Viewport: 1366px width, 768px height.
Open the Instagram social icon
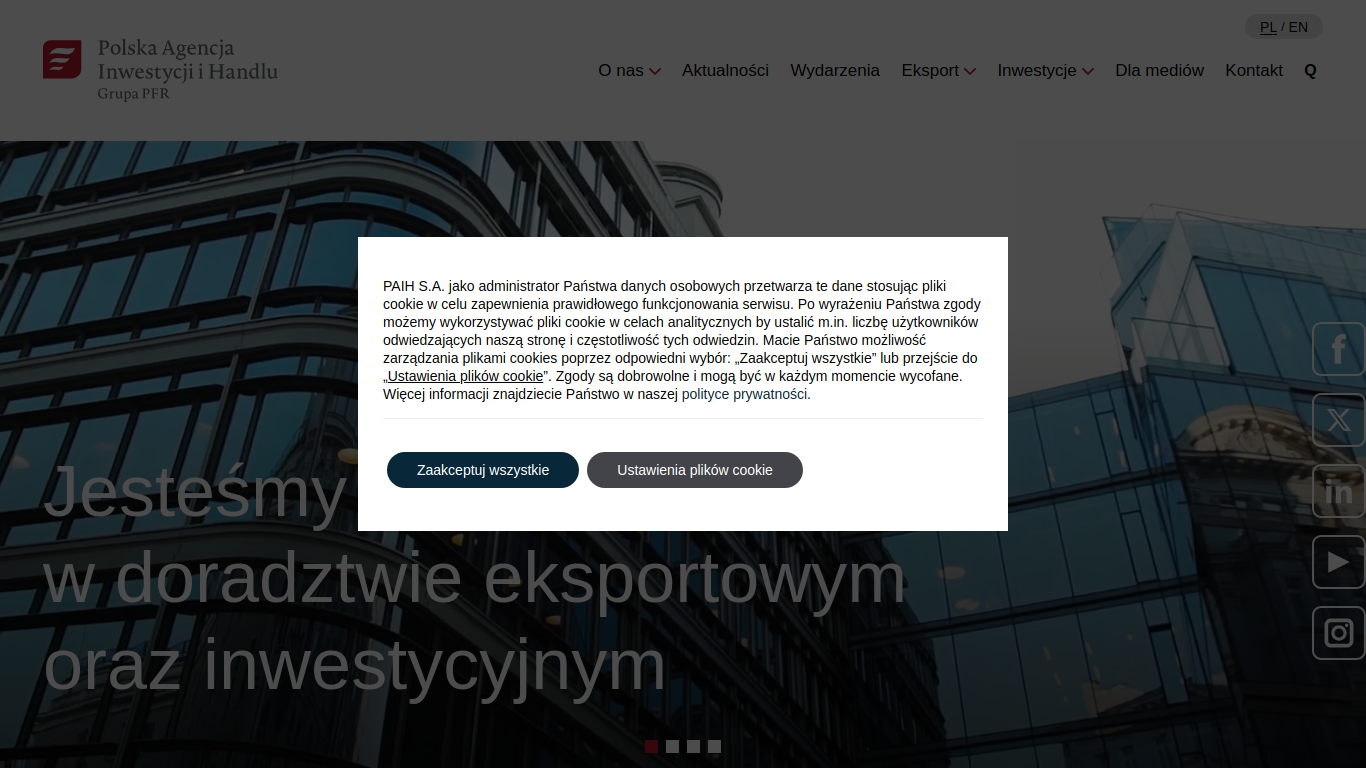(1339, 633)
